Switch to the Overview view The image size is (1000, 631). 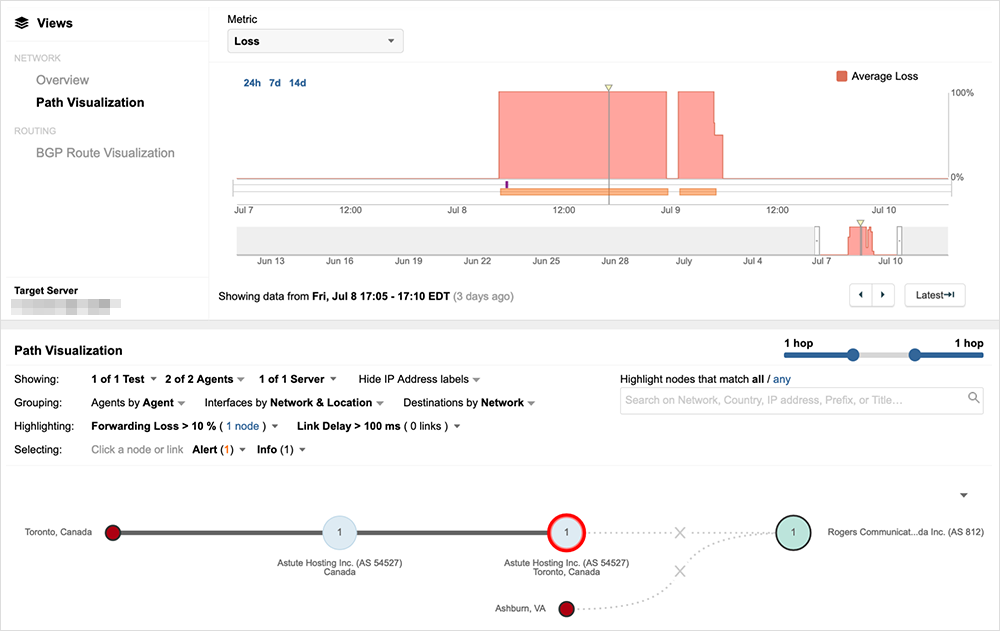[62, 80]
